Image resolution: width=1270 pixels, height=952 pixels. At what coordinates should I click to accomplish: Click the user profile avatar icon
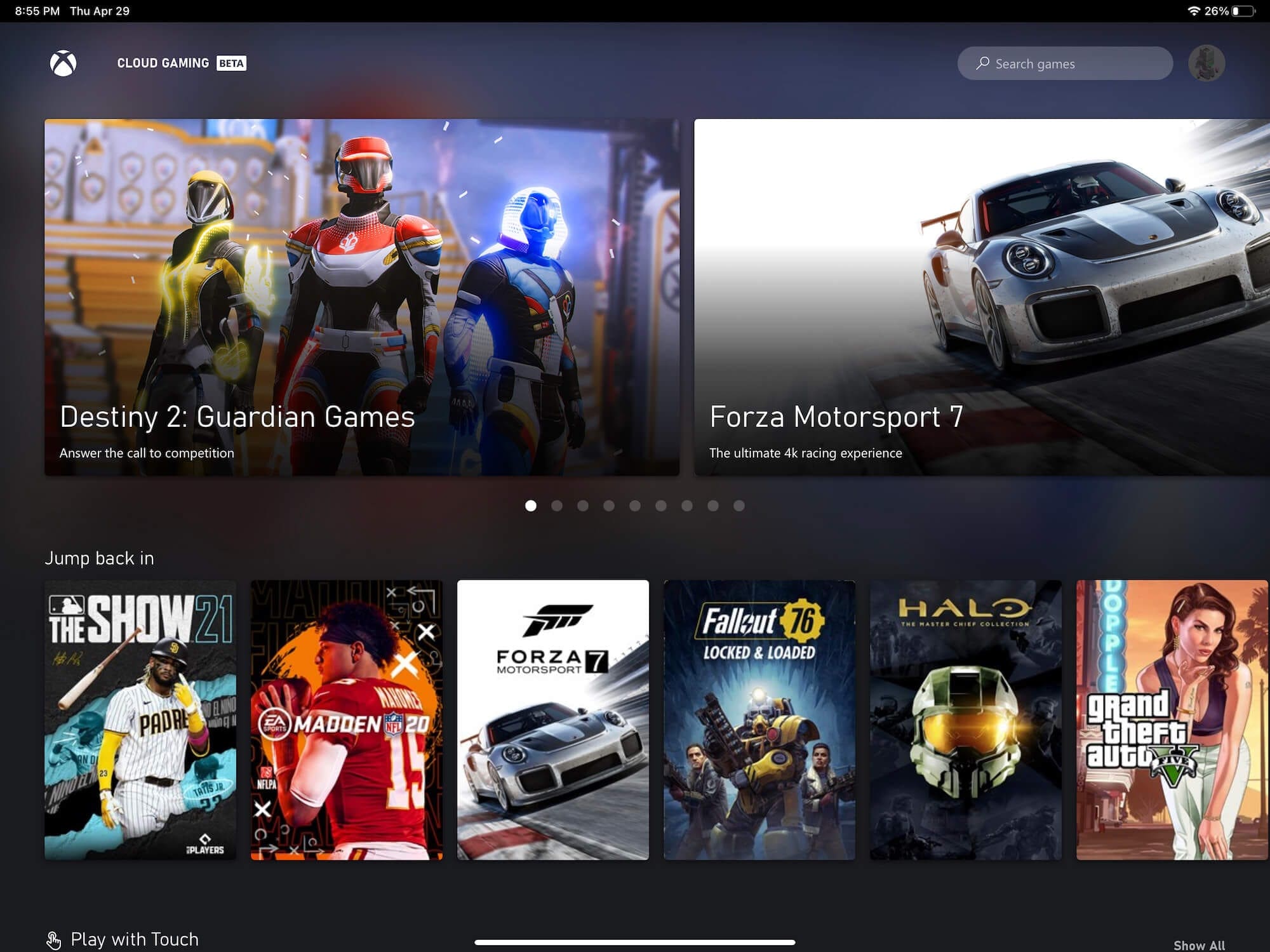point(1207,62)
